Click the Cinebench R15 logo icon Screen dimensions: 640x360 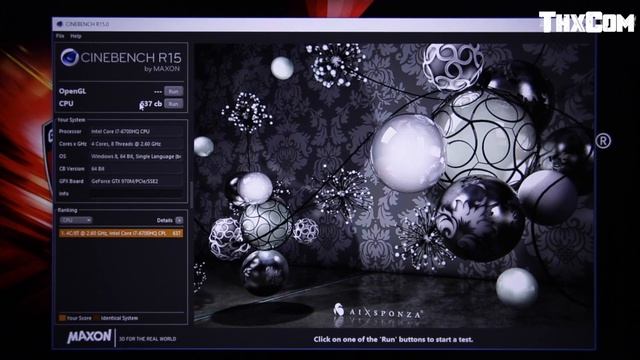click(69, 57)
